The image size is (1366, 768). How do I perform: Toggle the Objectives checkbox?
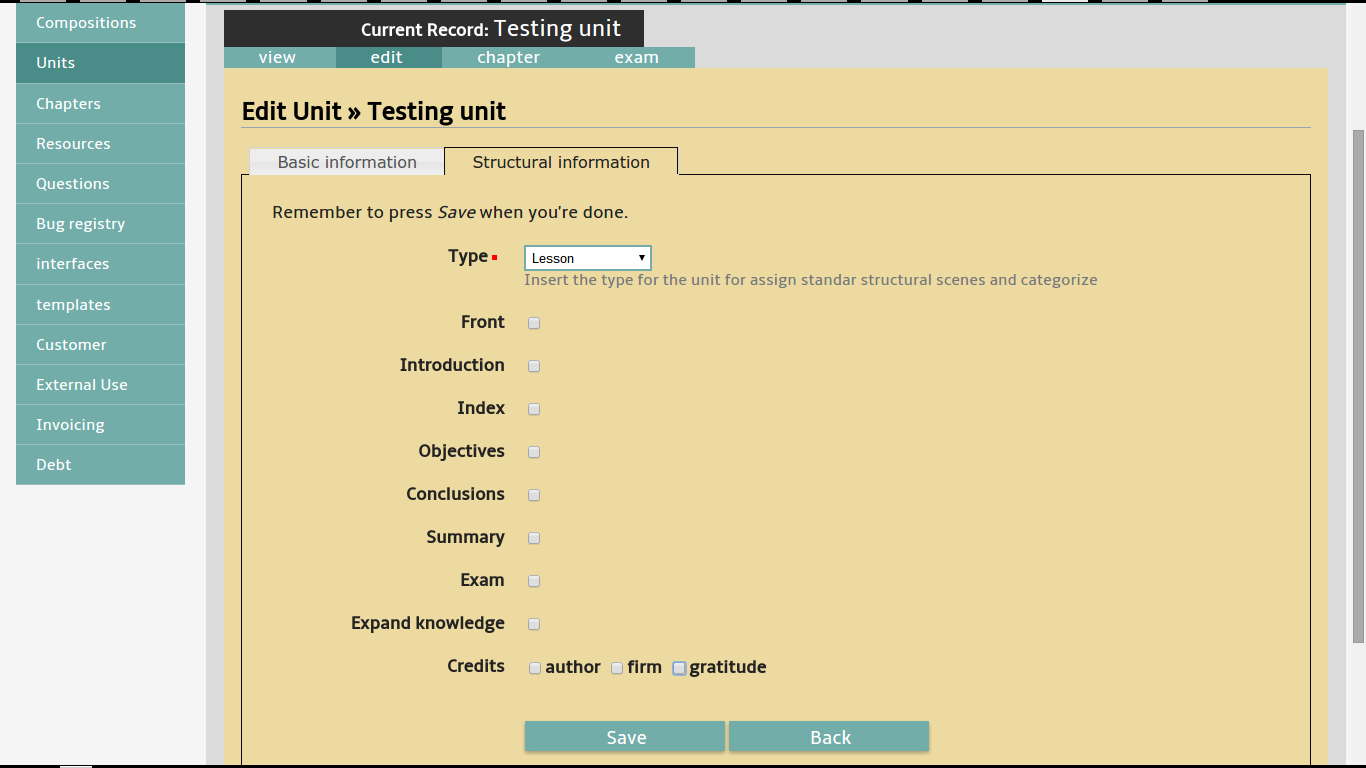coord(534,452)
